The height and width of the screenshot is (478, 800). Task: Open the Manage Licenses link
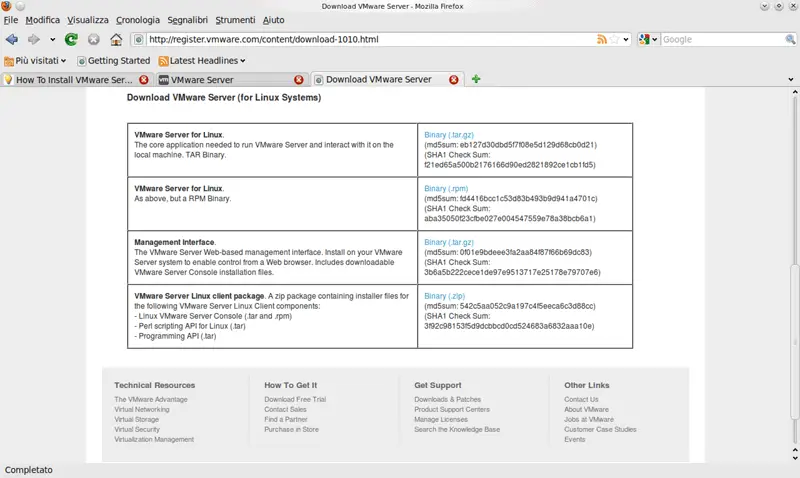click(441, 419)
